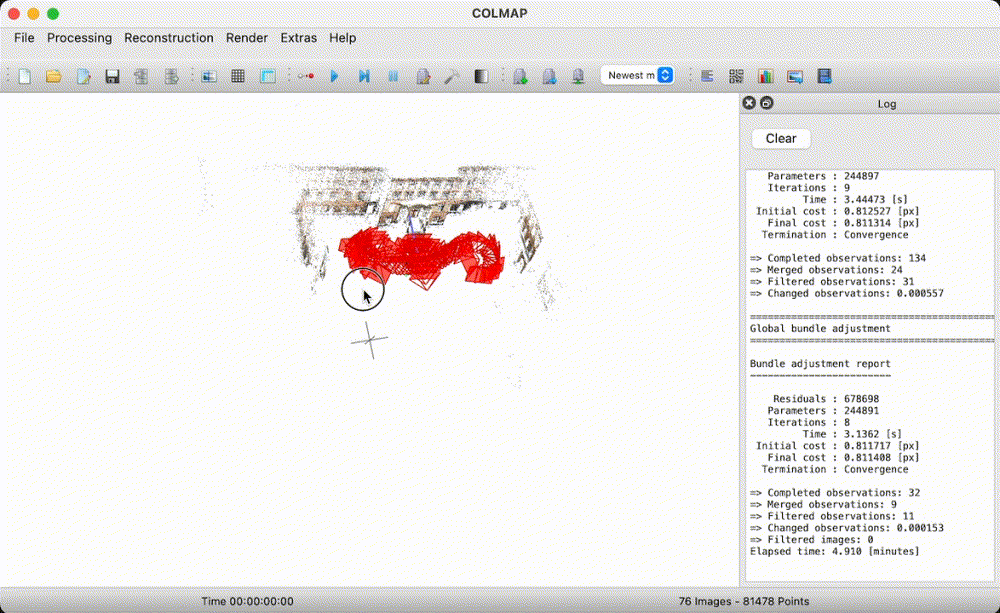Image resolution: width=1000 pixels, height=613 pixels.
Task: Clear the log output
Action: click(781, 138)
